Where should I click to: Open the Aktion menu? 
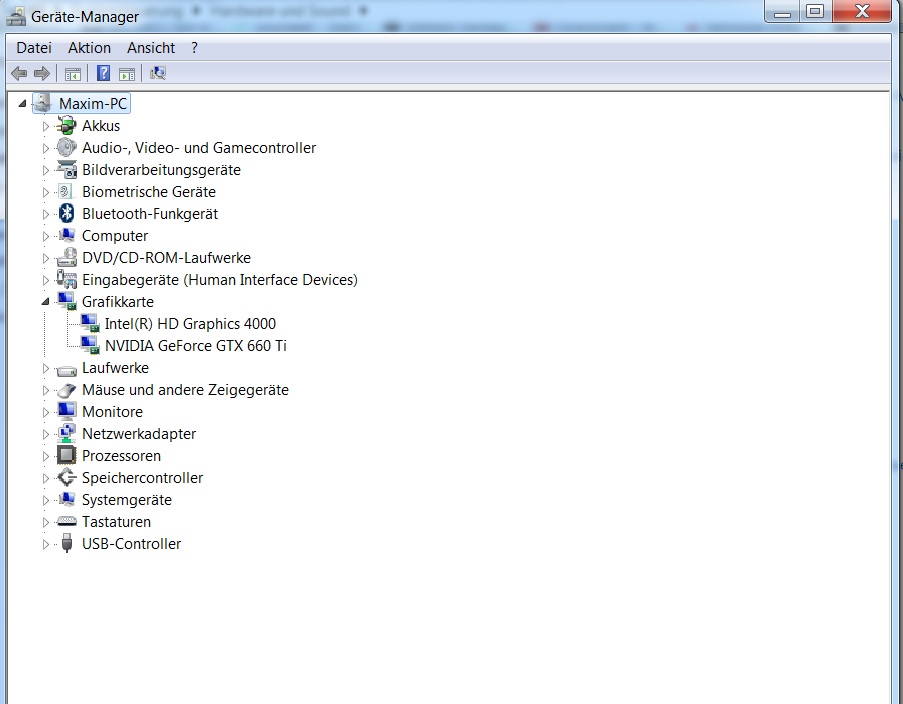pyautogui.click(x=89, y=48)
